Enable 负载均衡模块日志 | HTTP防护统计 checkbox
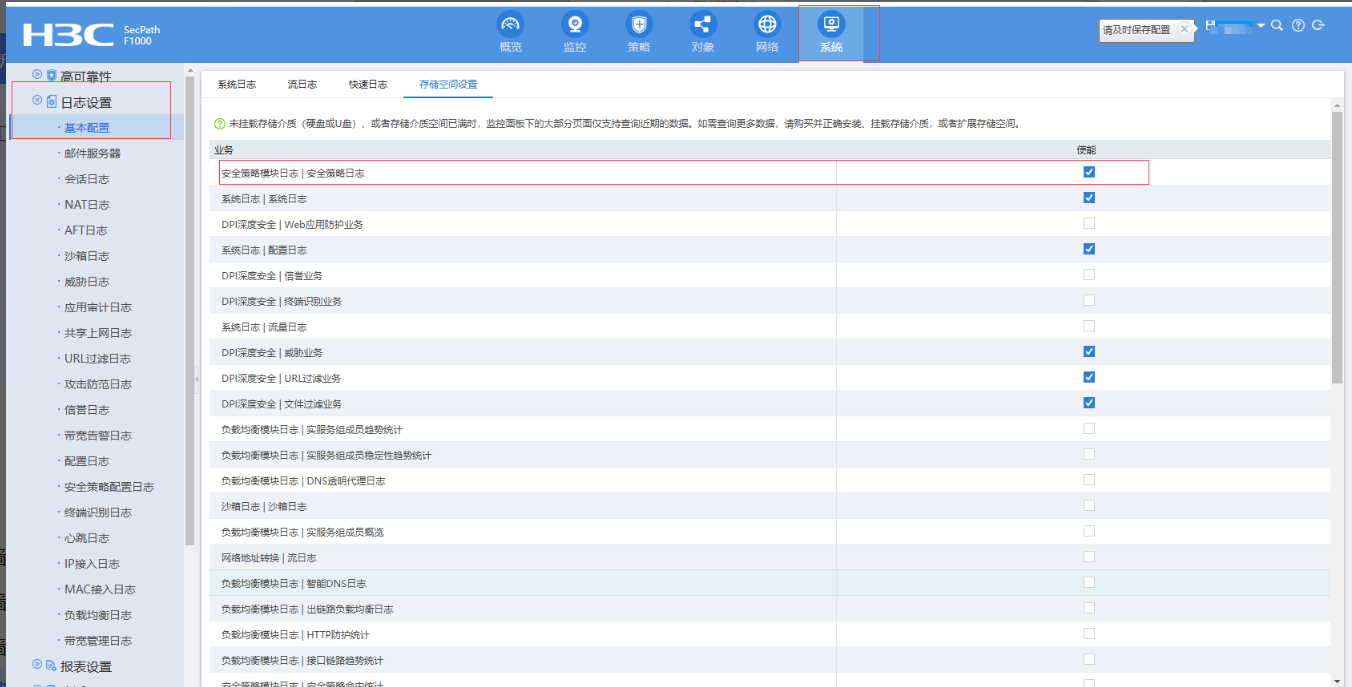Screen dimensions: 1352x687 point(1089,634)
